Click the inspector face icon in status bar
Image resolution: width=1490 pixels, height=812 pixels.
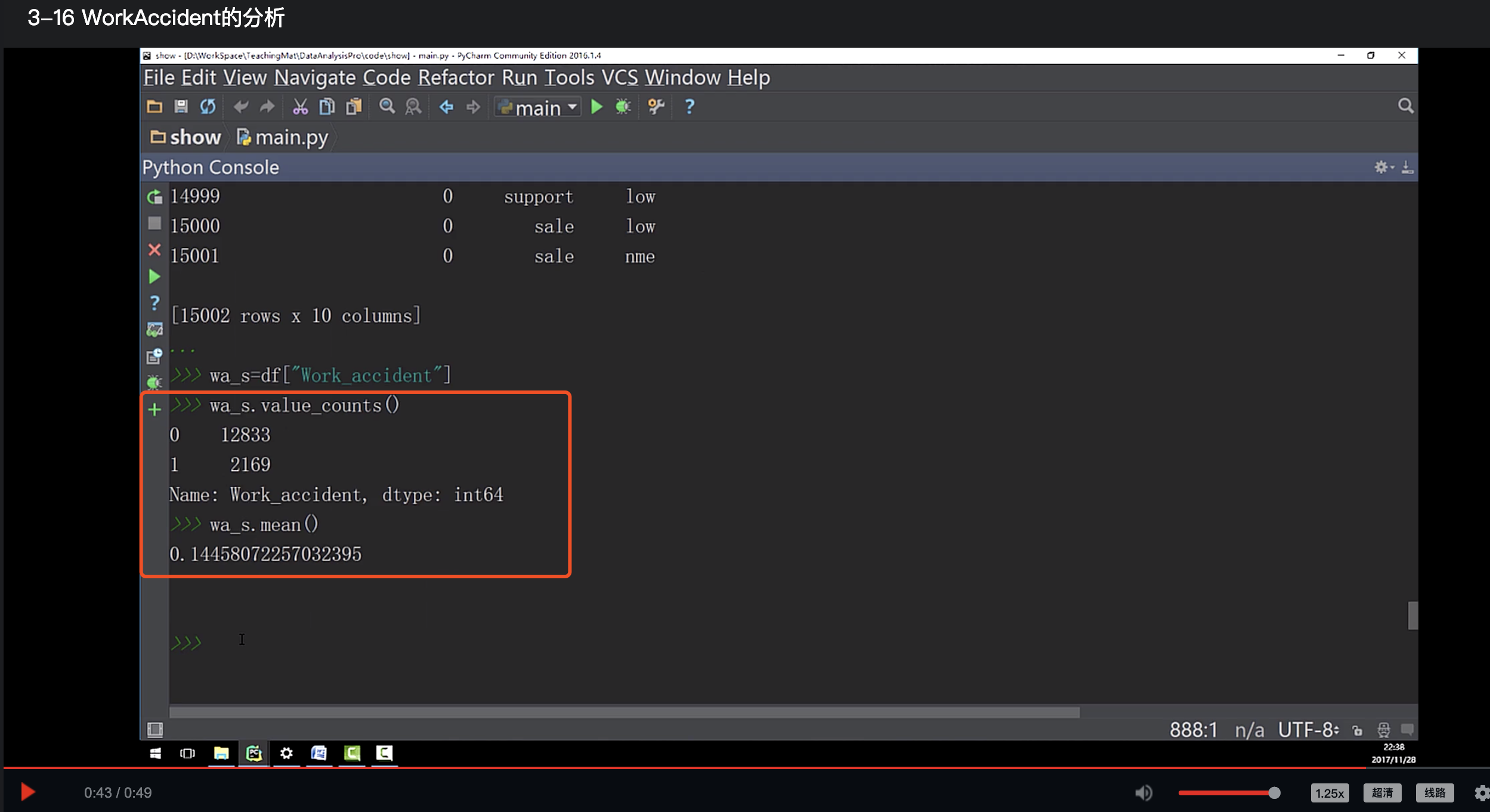click(x=1383, y=730)
